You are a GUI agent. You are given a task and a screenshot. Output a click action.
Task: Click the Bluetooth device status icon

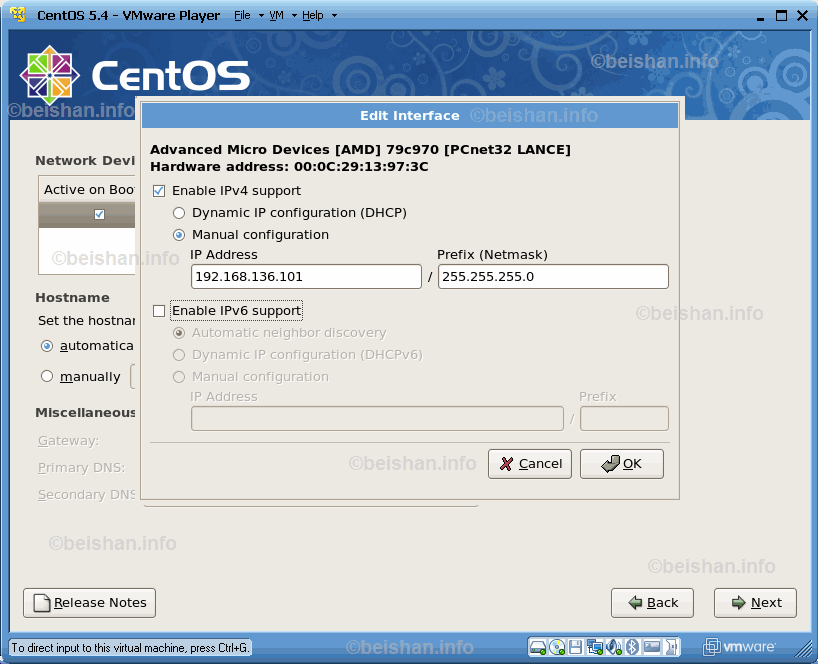point(633,647)
